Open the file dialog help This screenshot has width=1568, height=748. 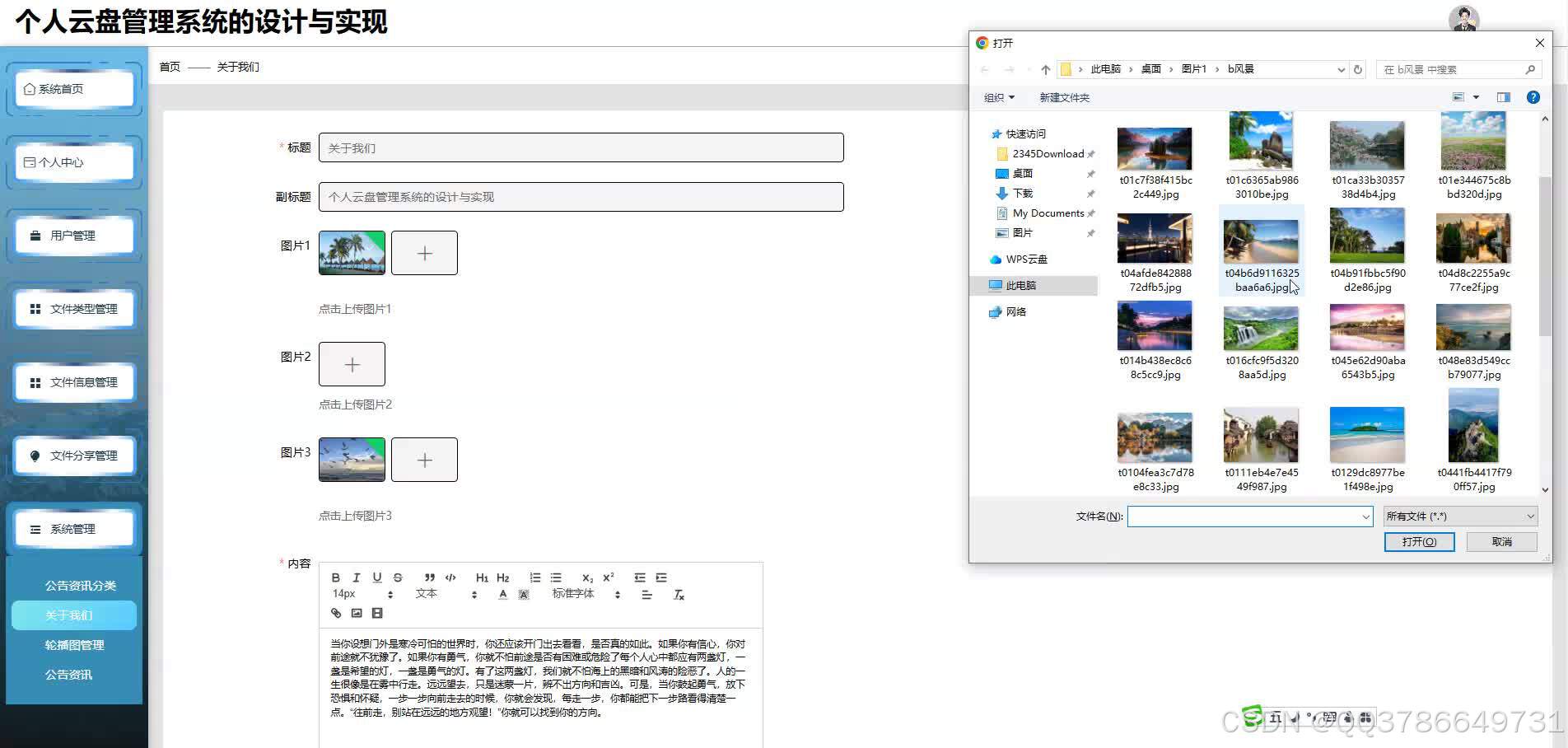click(x=1533, y=97)
